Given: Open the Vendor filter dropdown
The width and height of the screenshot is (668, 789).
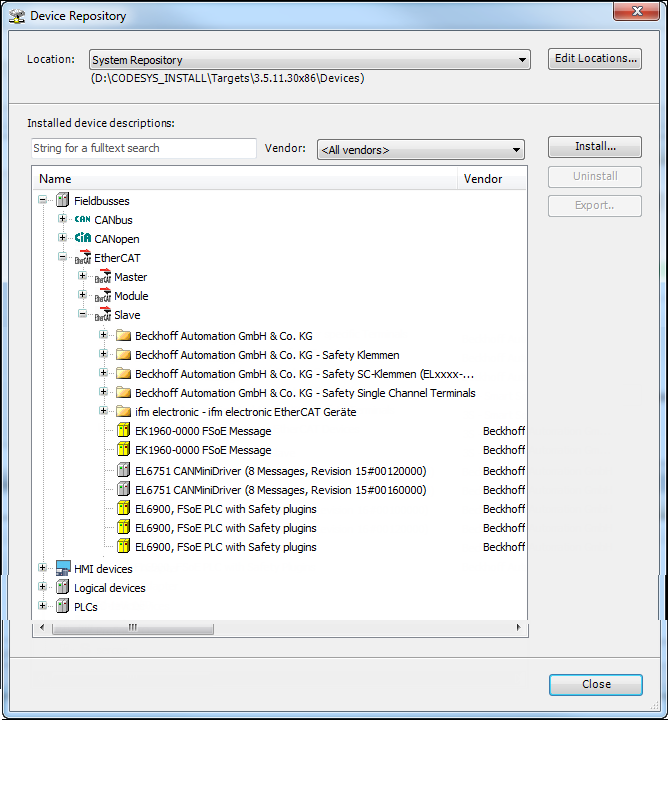Looking at the screenshot, I should click(x=516, y=150).
